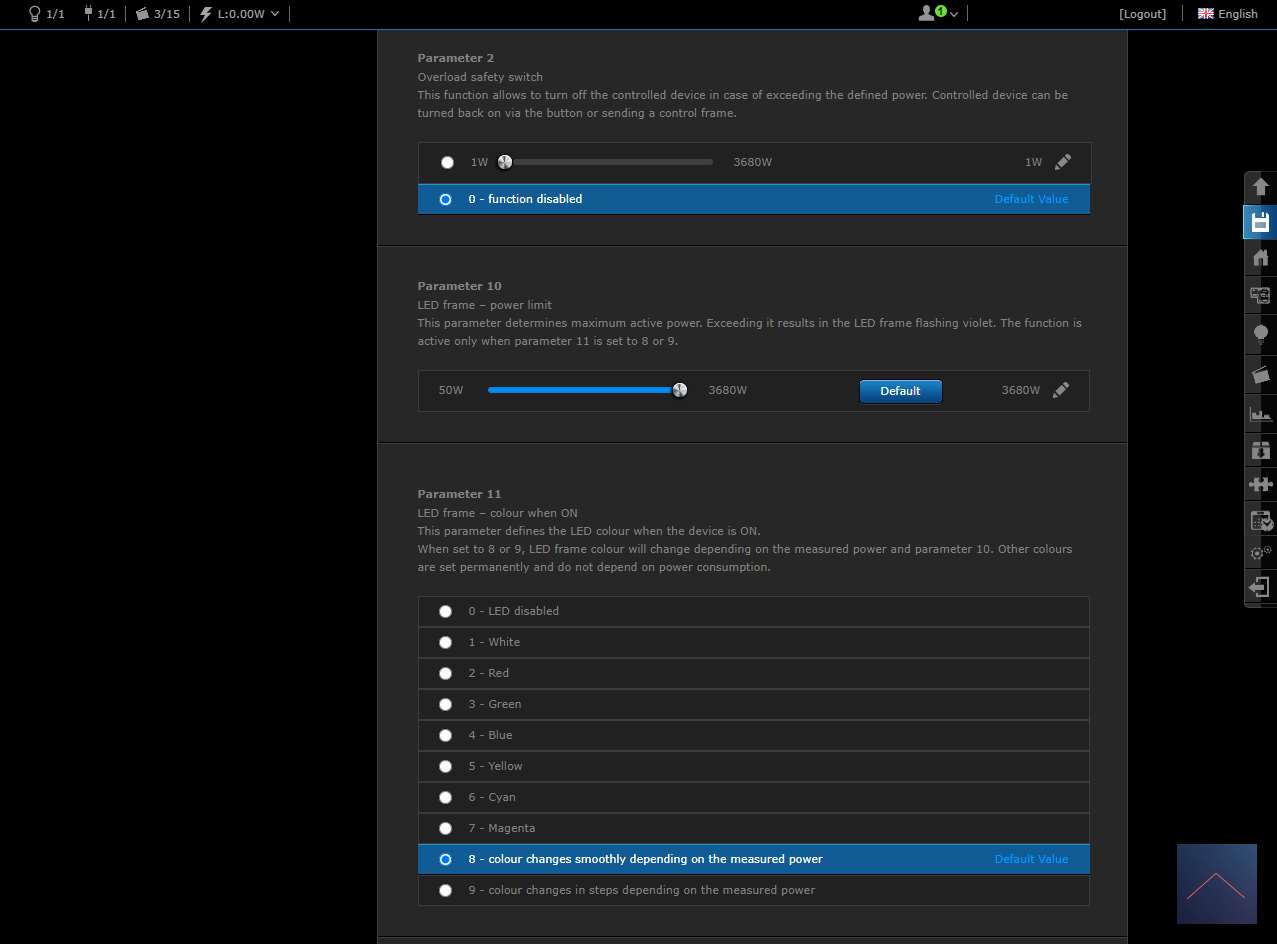Select the '2 - Red' LED colour option
The height and width of the screenshot is (944, 1277).
coord(446,673)
